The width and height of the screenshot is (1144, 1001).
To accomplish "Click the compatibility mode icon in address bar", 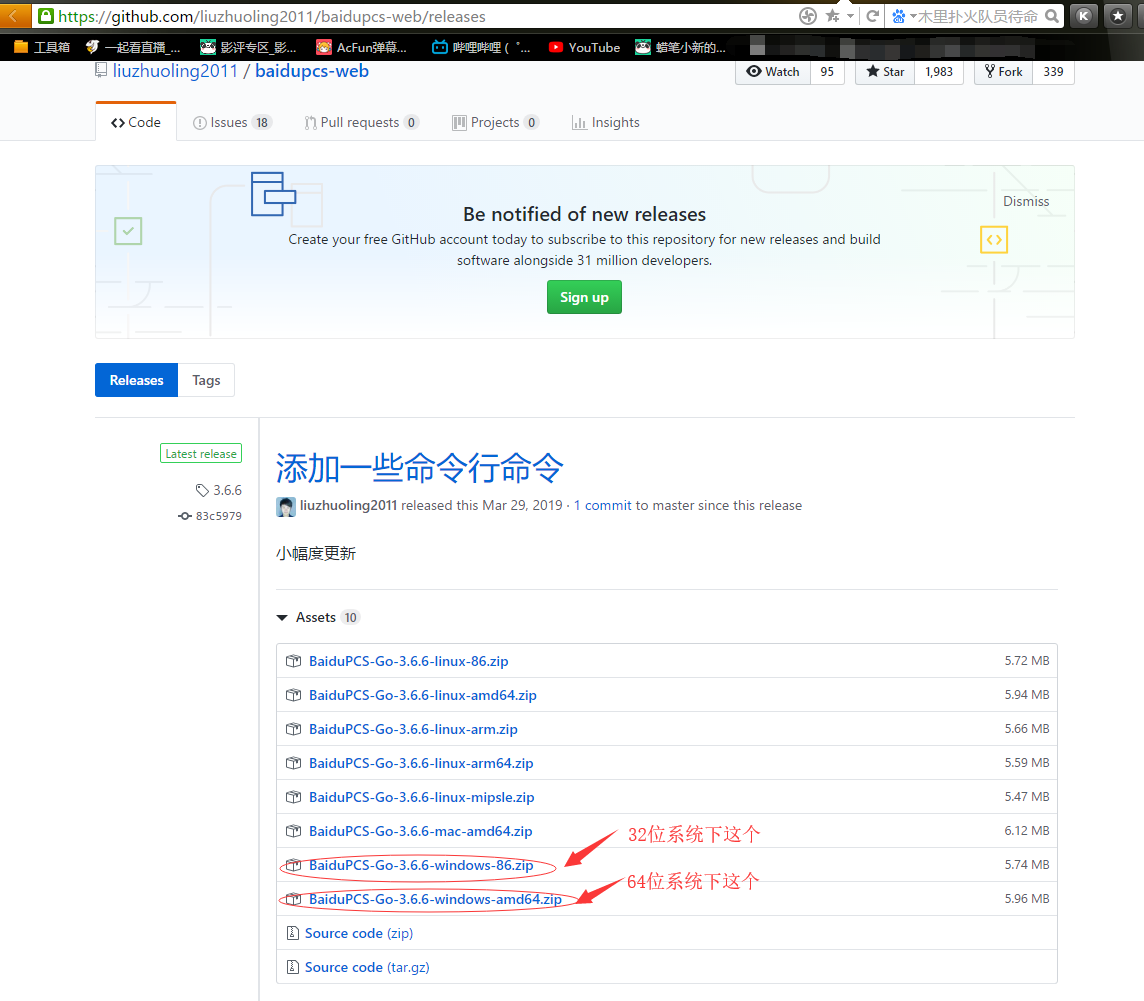I will [x=808, y=16].
